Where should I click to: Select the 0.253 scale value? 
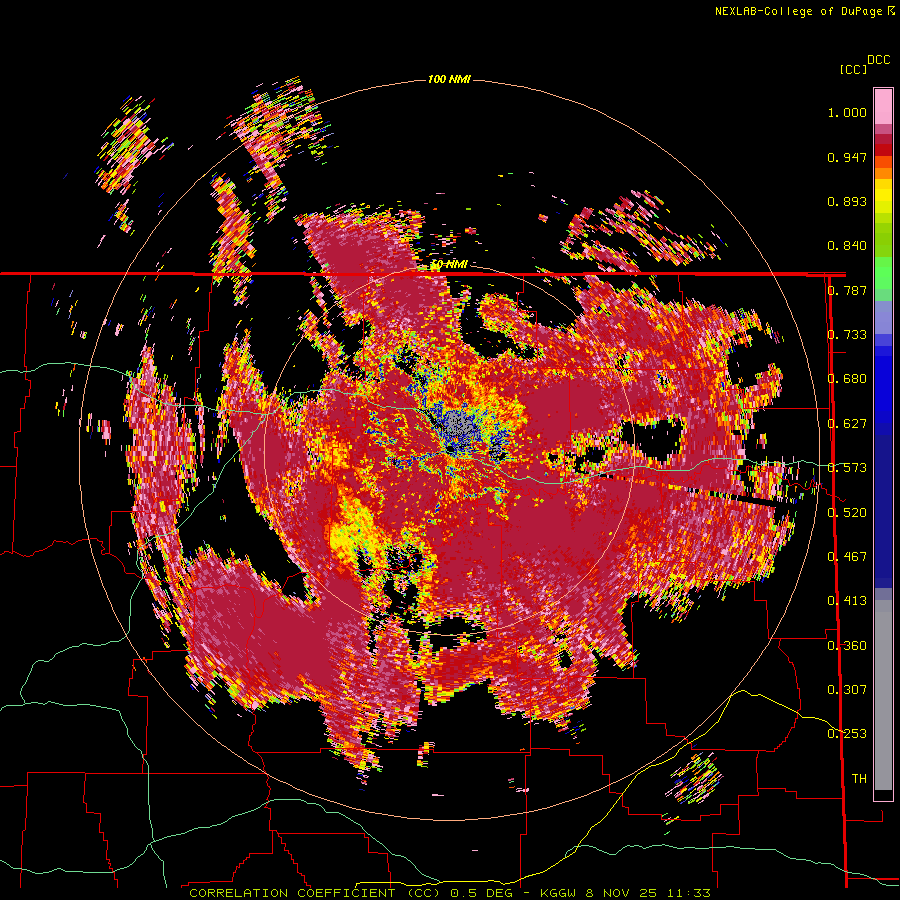pos(847,734)
